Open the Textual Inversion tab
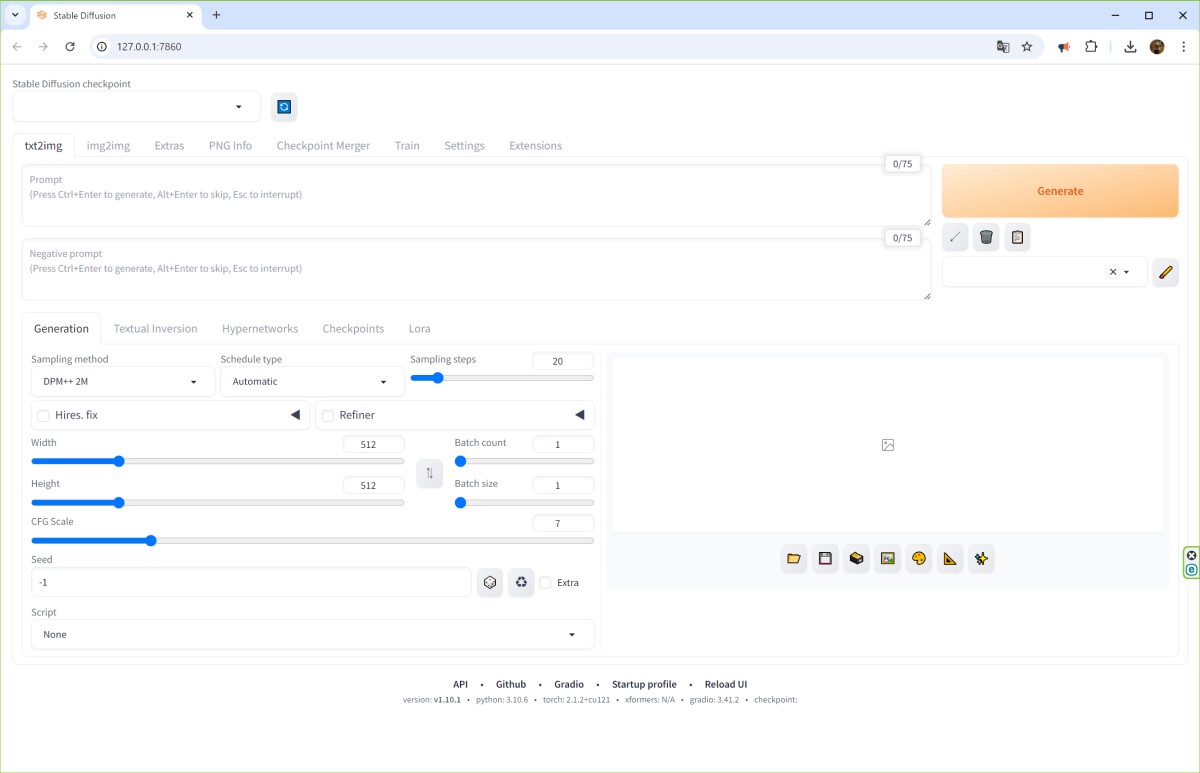Screen dimensions: 1200x773 (155, 328)
